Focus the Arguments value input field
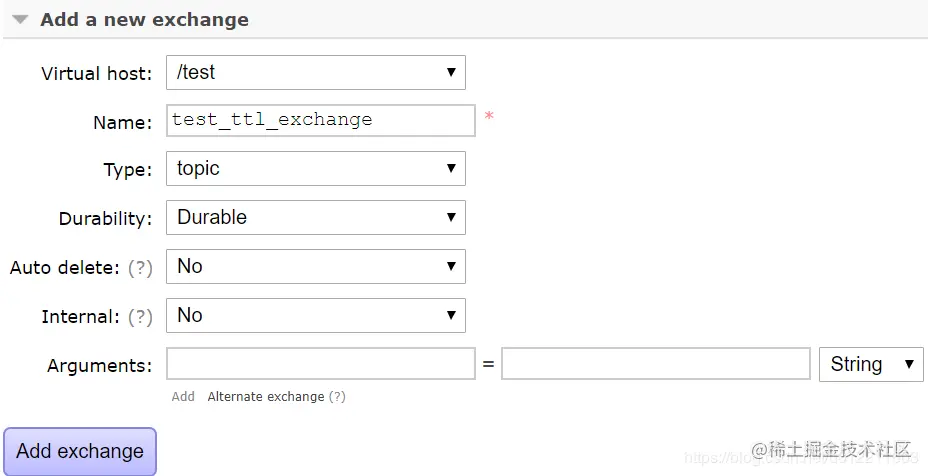The image size is (928, 476). (655, 364)
